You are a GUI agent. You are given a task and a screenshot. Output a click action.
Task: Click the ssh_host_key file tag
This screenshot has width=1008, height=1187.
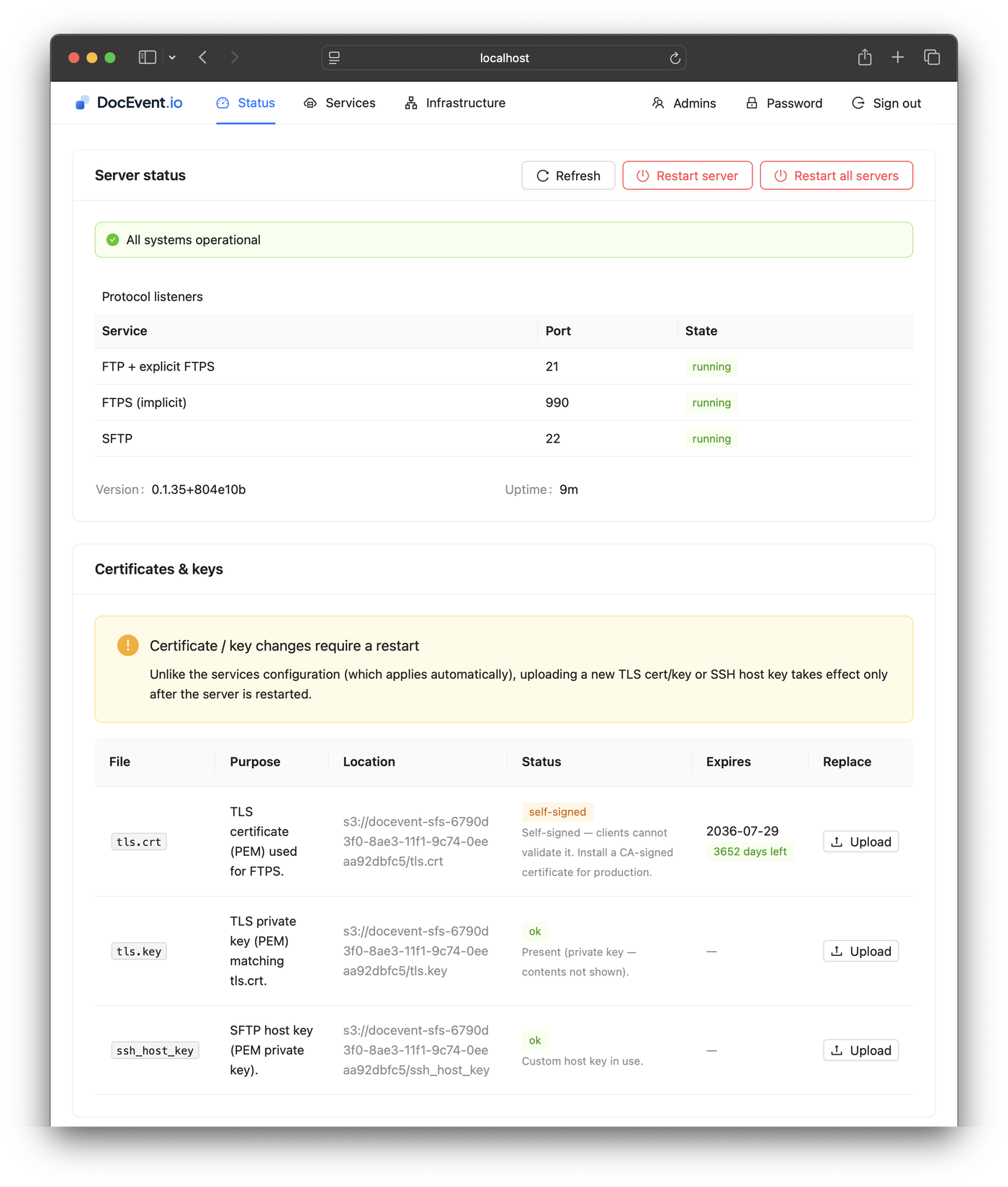point(156,1050)
